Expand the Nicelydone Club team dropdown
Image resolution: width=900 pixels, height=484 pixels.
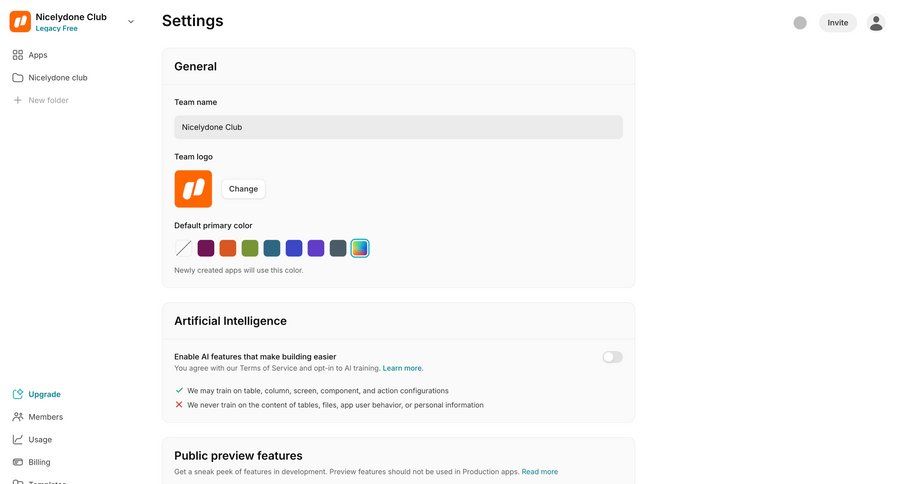click(131, 21)
